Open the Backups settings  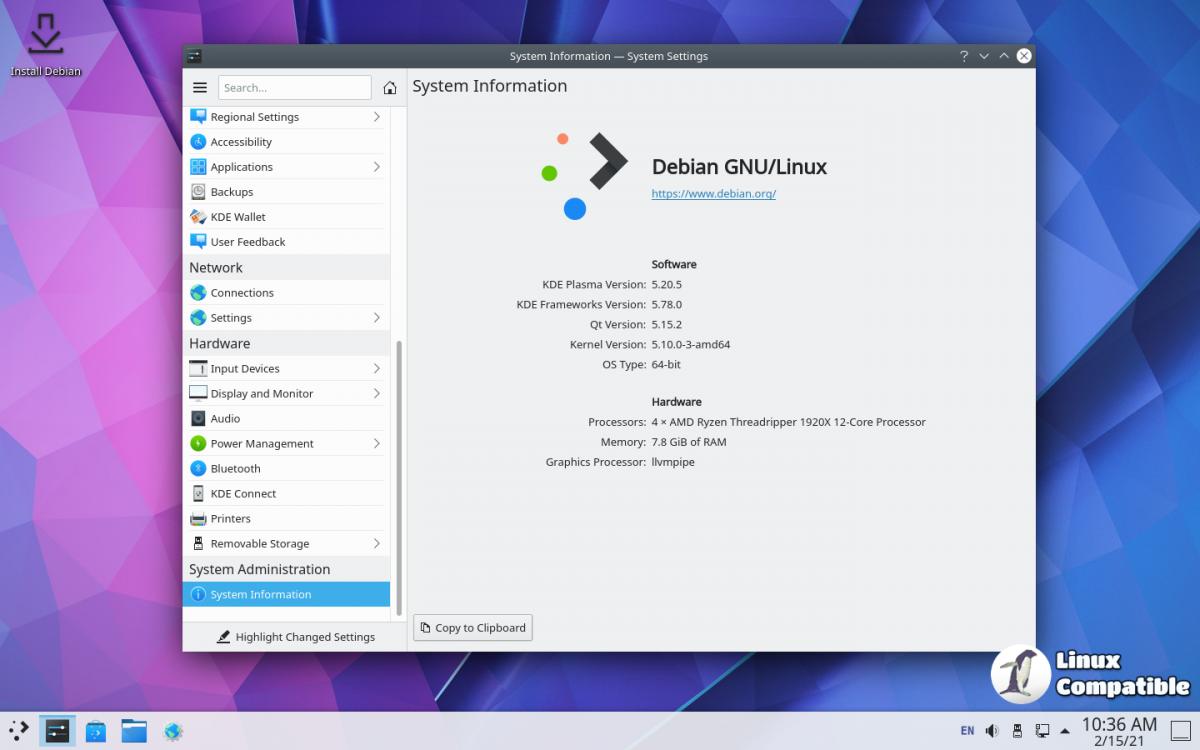(x=232, y=192)
